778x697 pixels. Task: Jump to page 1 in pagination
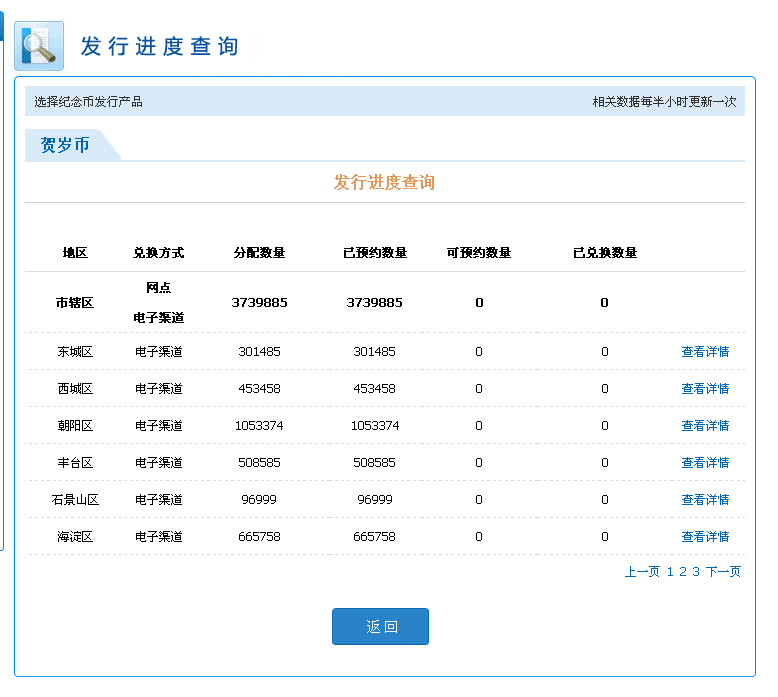(x=670, y=572)
